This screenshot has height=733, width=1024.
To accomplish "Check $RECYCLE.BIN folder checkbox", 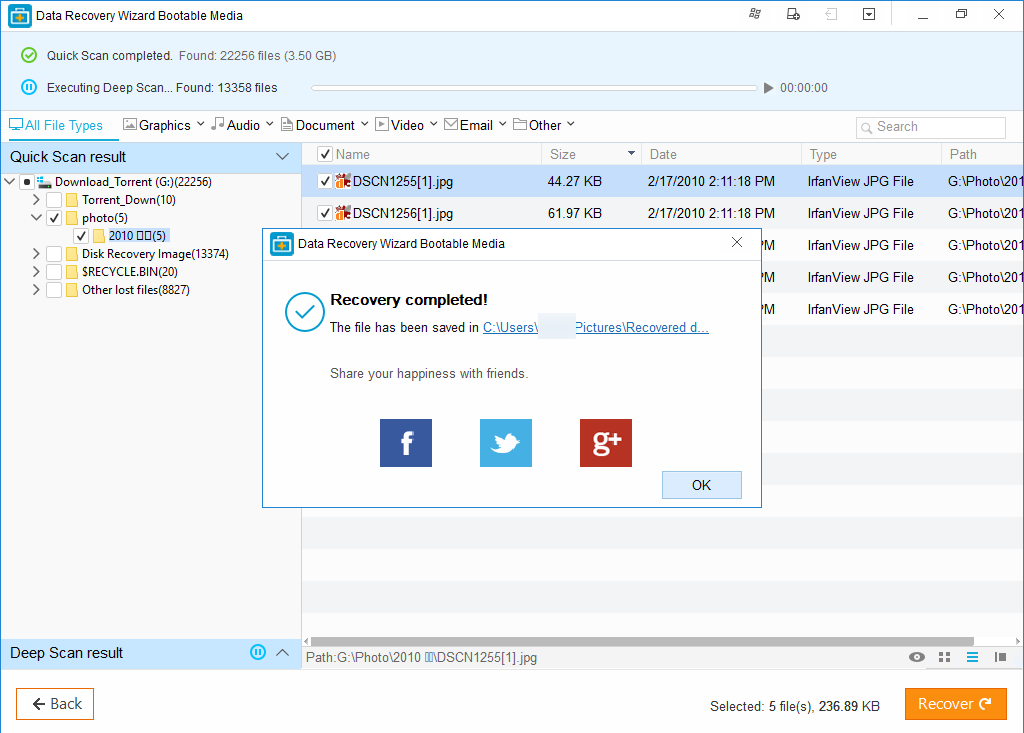I will pyautogui.click(x=54, y=272).
